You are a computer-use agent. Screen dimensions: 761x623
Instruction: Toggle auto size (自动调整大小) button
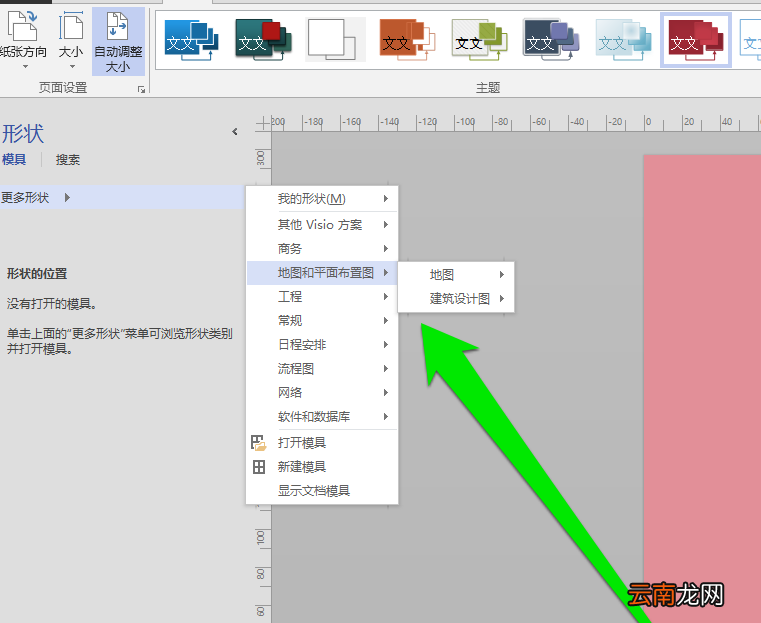point(118,42)
